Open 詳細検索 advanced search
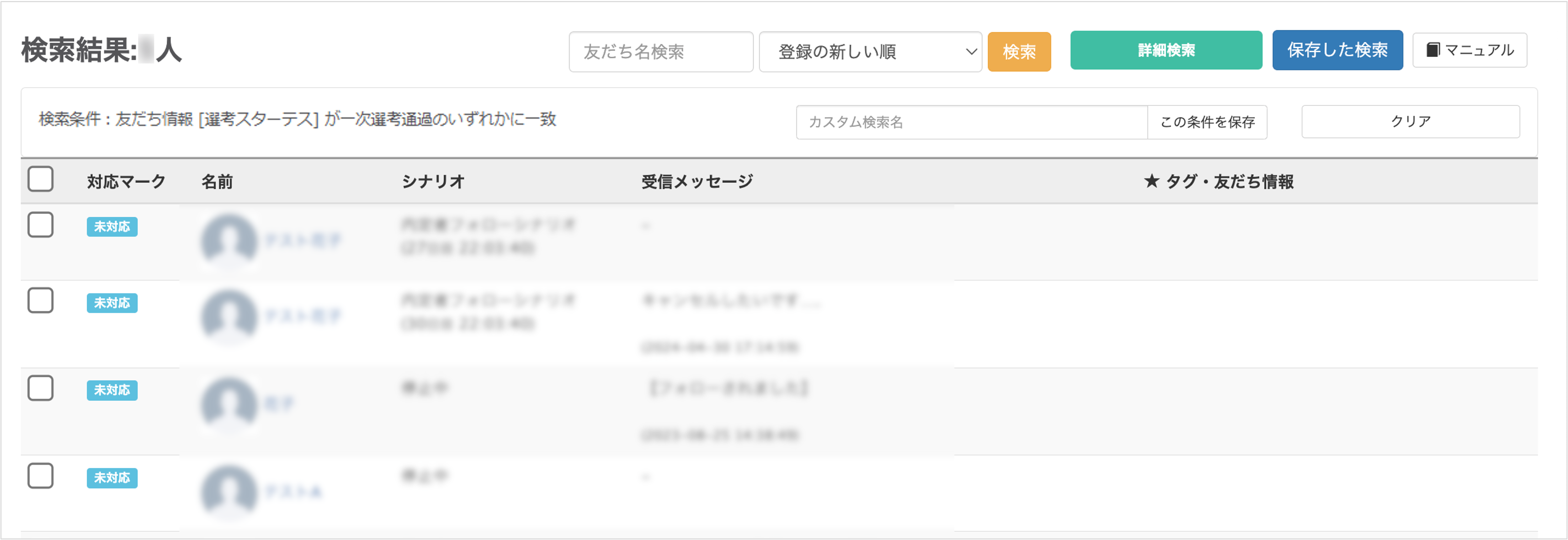 tap(1166, 50)
